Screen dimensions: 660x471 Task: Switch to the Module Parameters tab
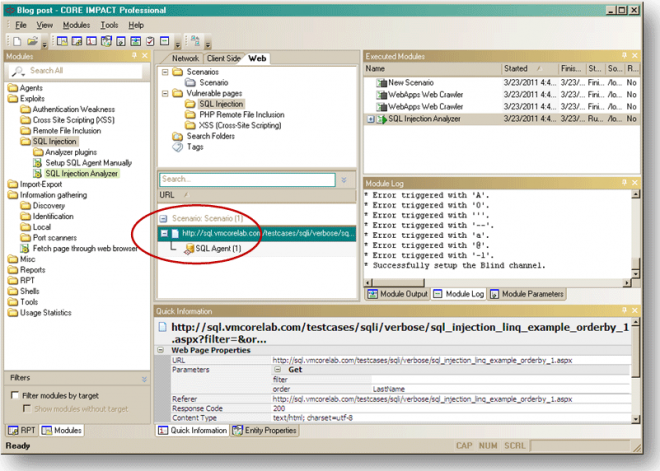[x=527, y=294]
